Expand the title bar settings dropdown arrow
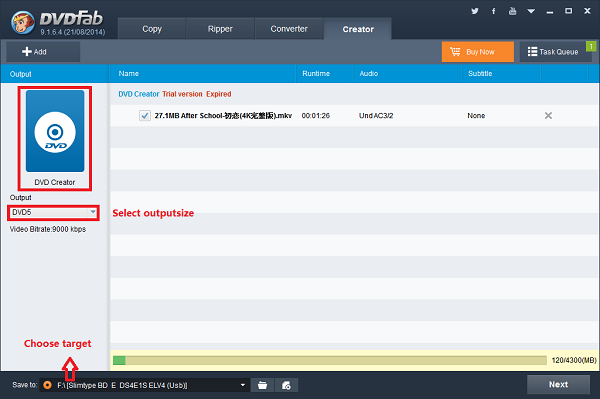Image resolution: width=600 pixels, height=399 pixels. [531, 11]
